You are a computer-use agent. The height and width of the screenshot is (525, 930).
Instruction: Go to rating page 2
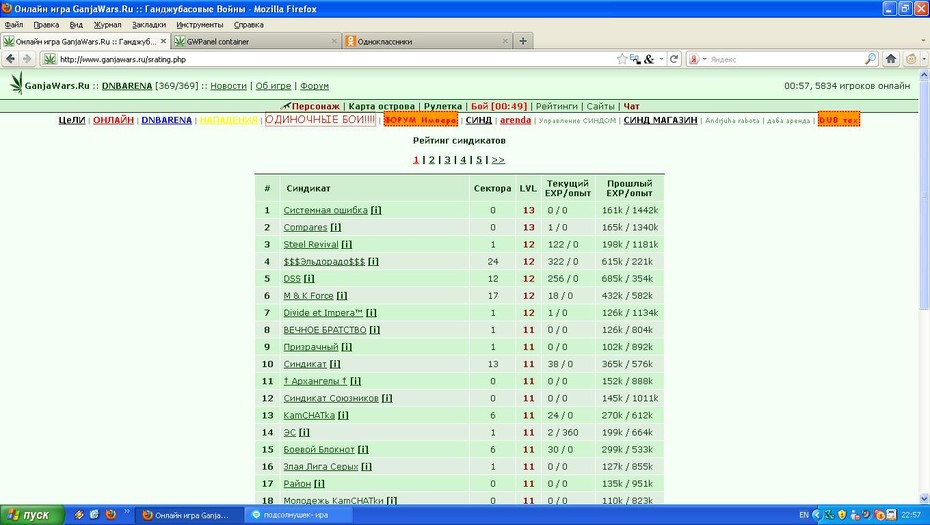[432, 160]
